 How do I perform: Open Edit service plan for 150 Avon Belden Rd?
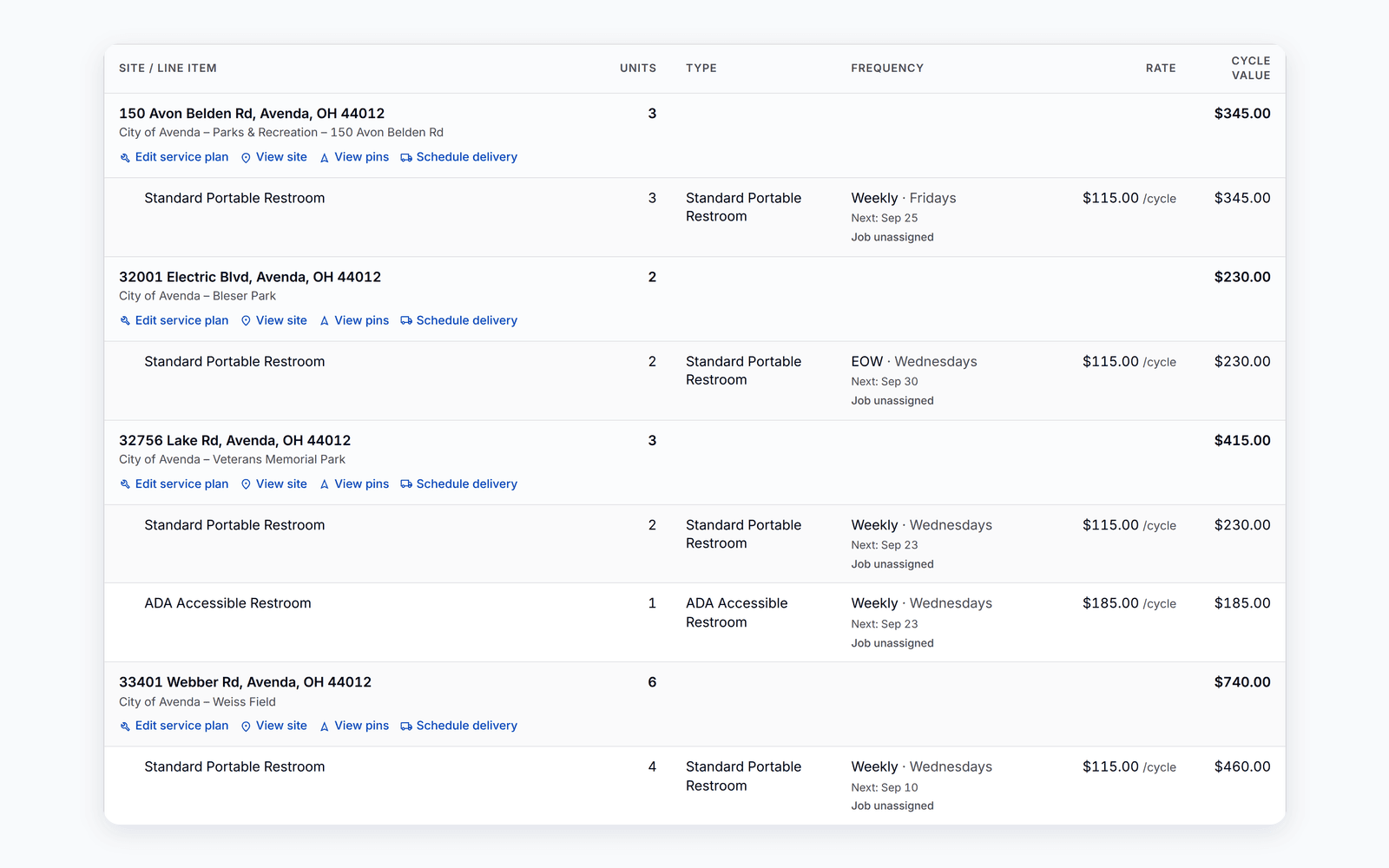pyautogui.click(x=174, y=157)
